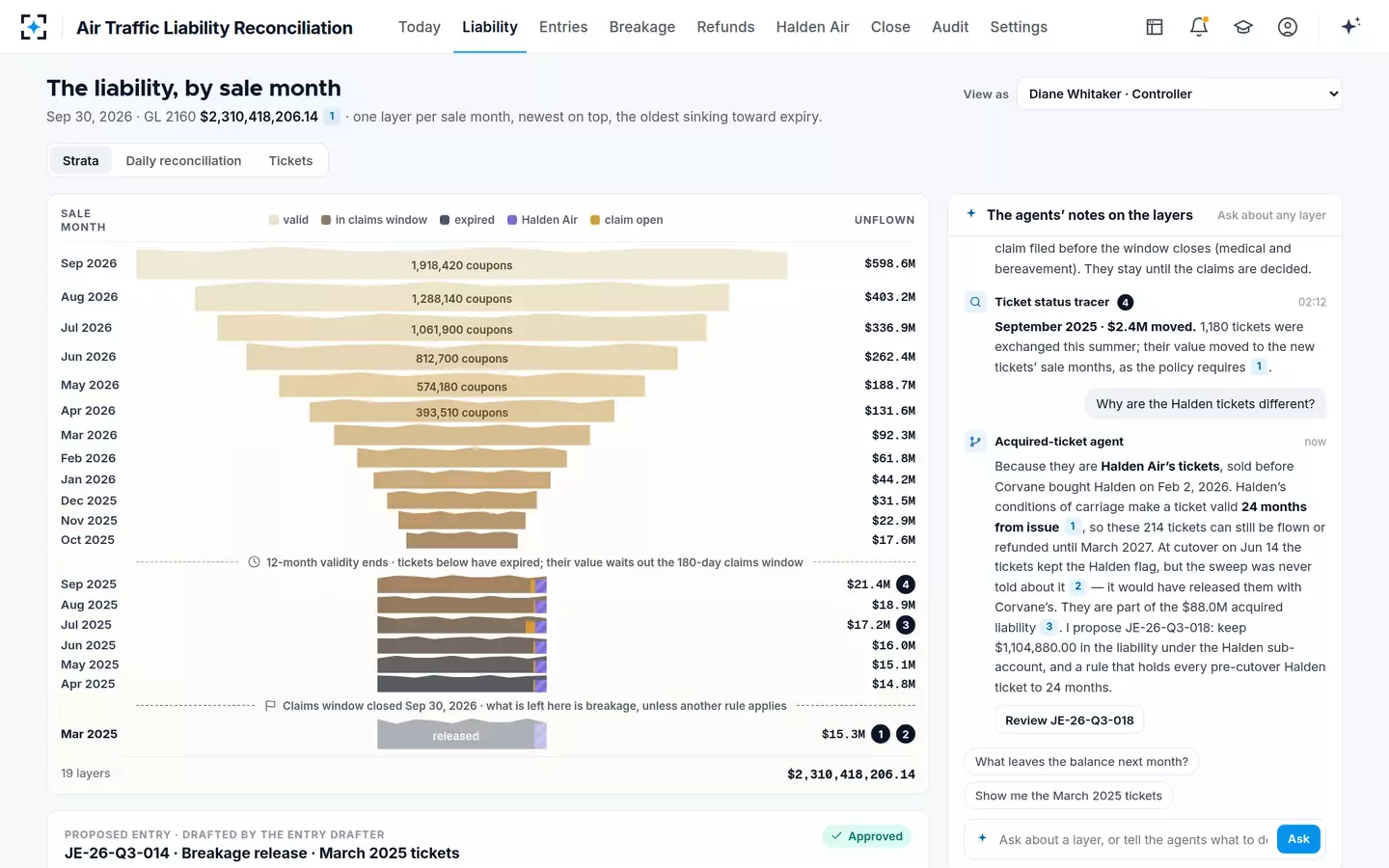Open the graduation cap learning icon
1389x868 pixels.
point(1243,27)
